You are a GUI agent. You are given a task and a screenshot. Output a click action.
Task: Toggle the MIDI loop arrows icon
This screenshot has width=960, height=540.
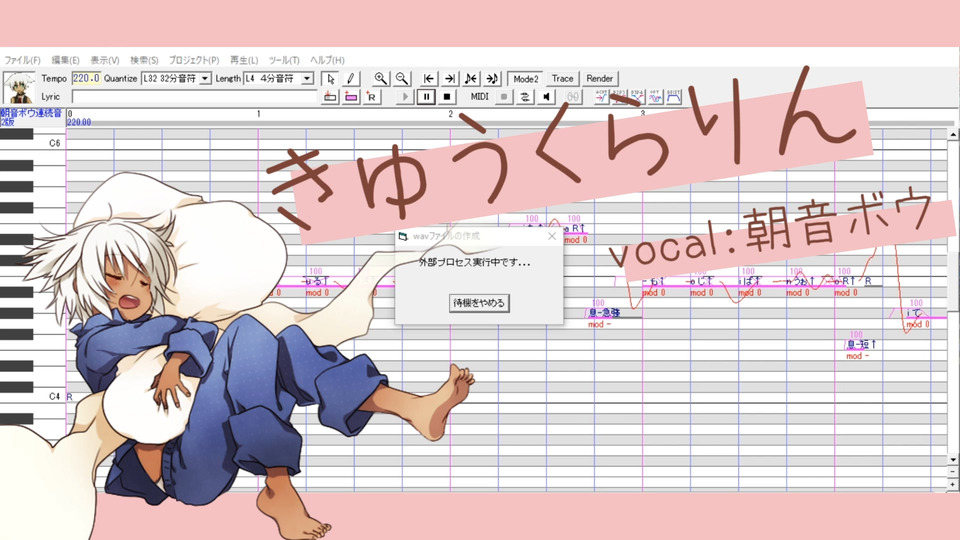(x=525, y=97)
